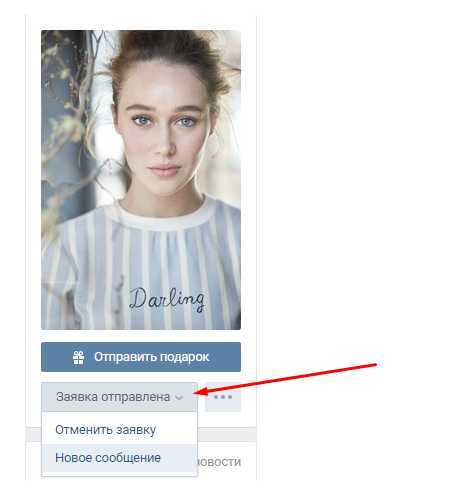Open the partially hidden новости tab

pos(219,462)
